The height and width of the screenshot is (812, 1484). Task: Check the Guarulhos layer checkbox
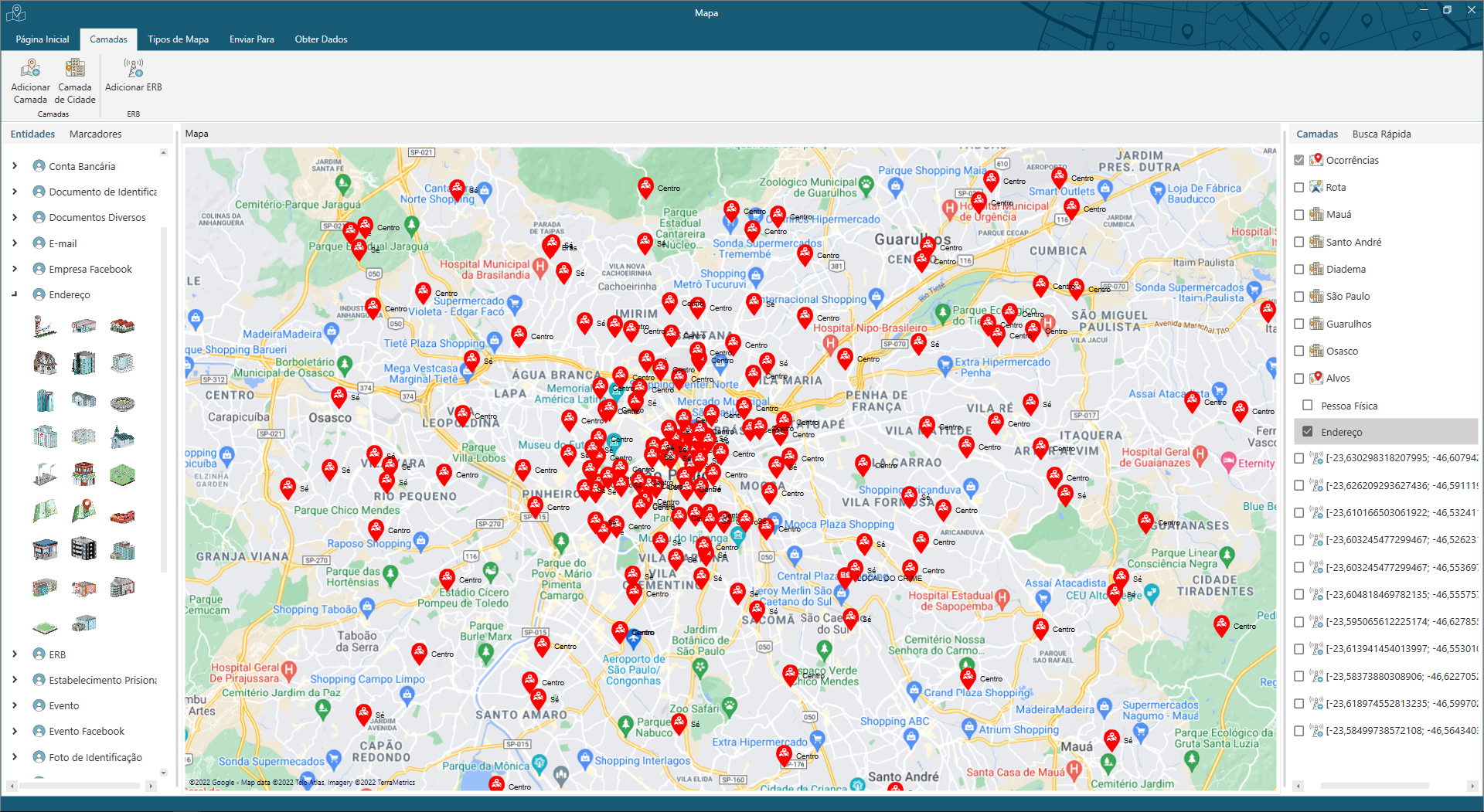tap(1299, 323)
